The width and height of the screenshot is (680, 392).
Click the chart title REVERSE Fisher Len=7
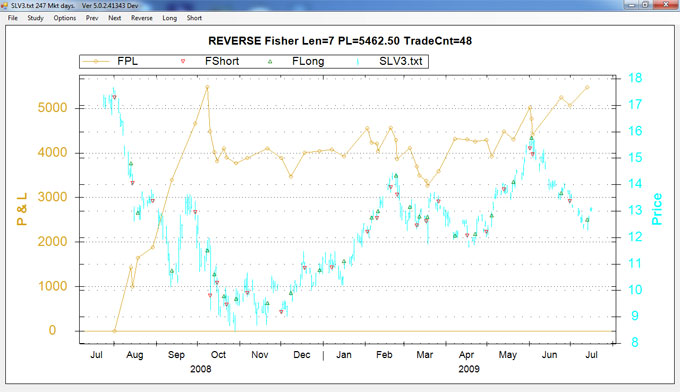340,41
